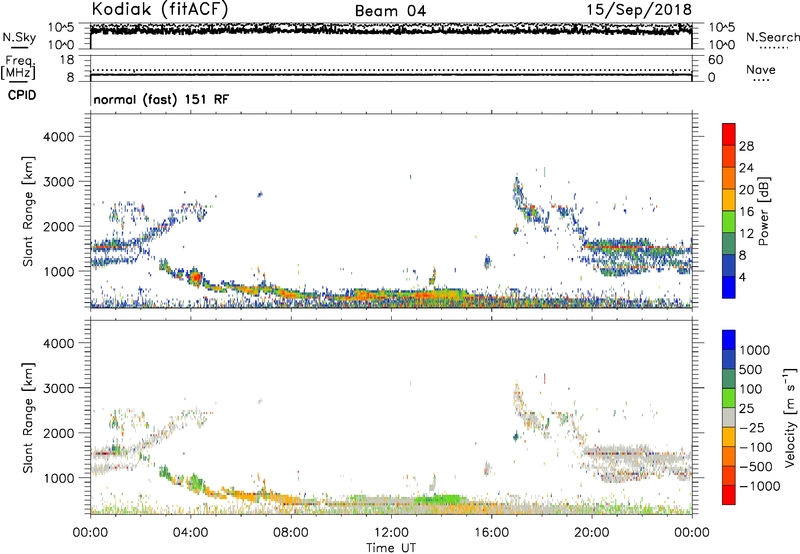
Task: Click the red bottom of Velocity color bar
Action: coord(729,495)
